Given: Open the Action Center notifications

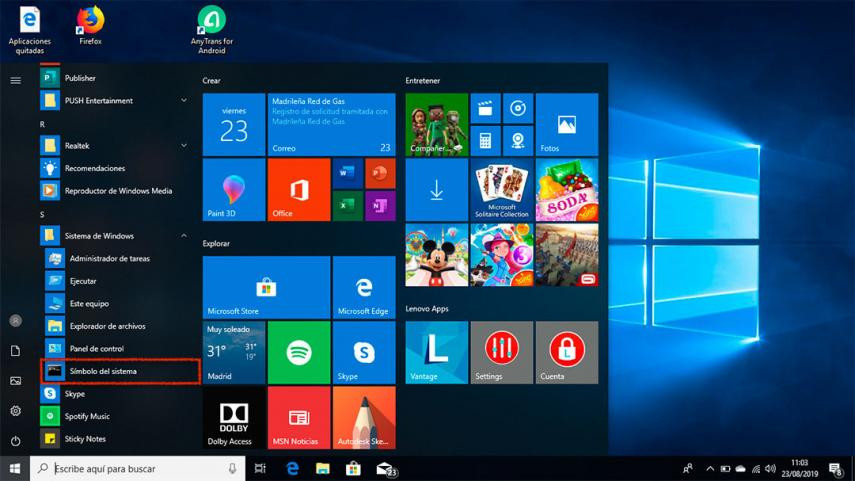Looking at the screenshot, I should [x=835, y=468].
